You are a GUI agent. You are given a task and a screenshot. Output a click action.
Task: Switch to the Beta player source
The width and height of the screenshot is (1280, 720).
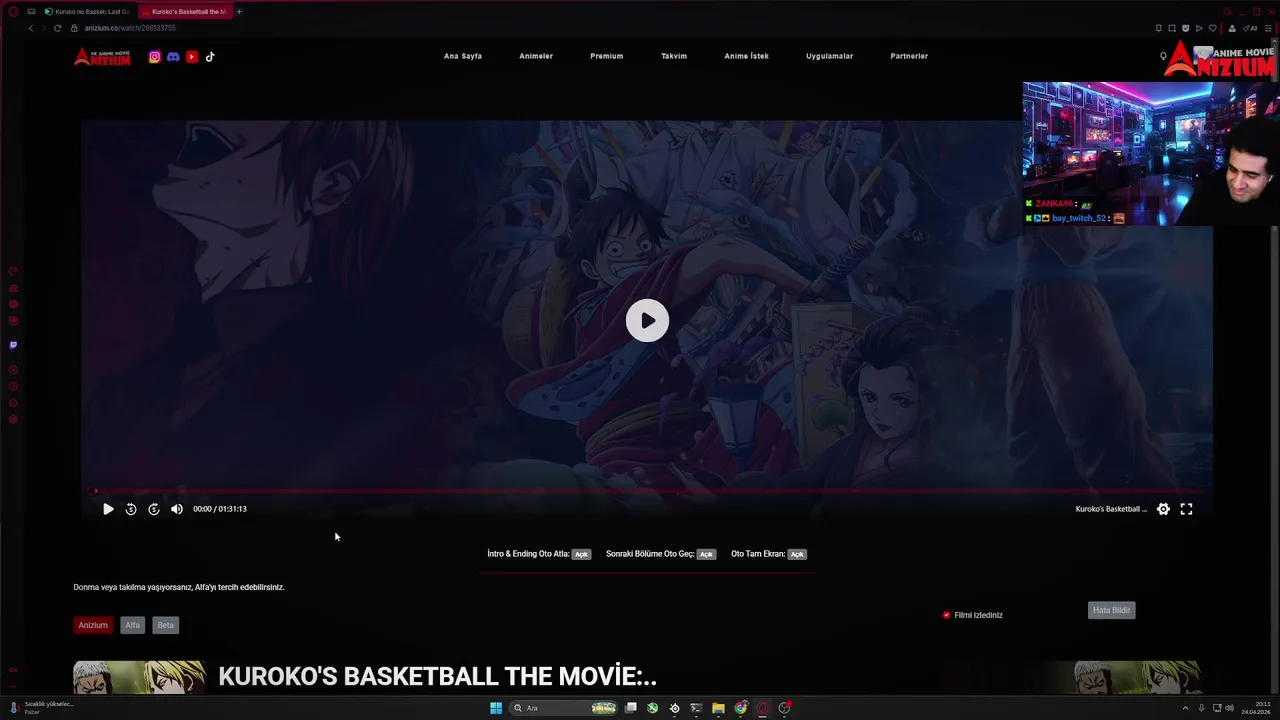[x=166, y=625]
